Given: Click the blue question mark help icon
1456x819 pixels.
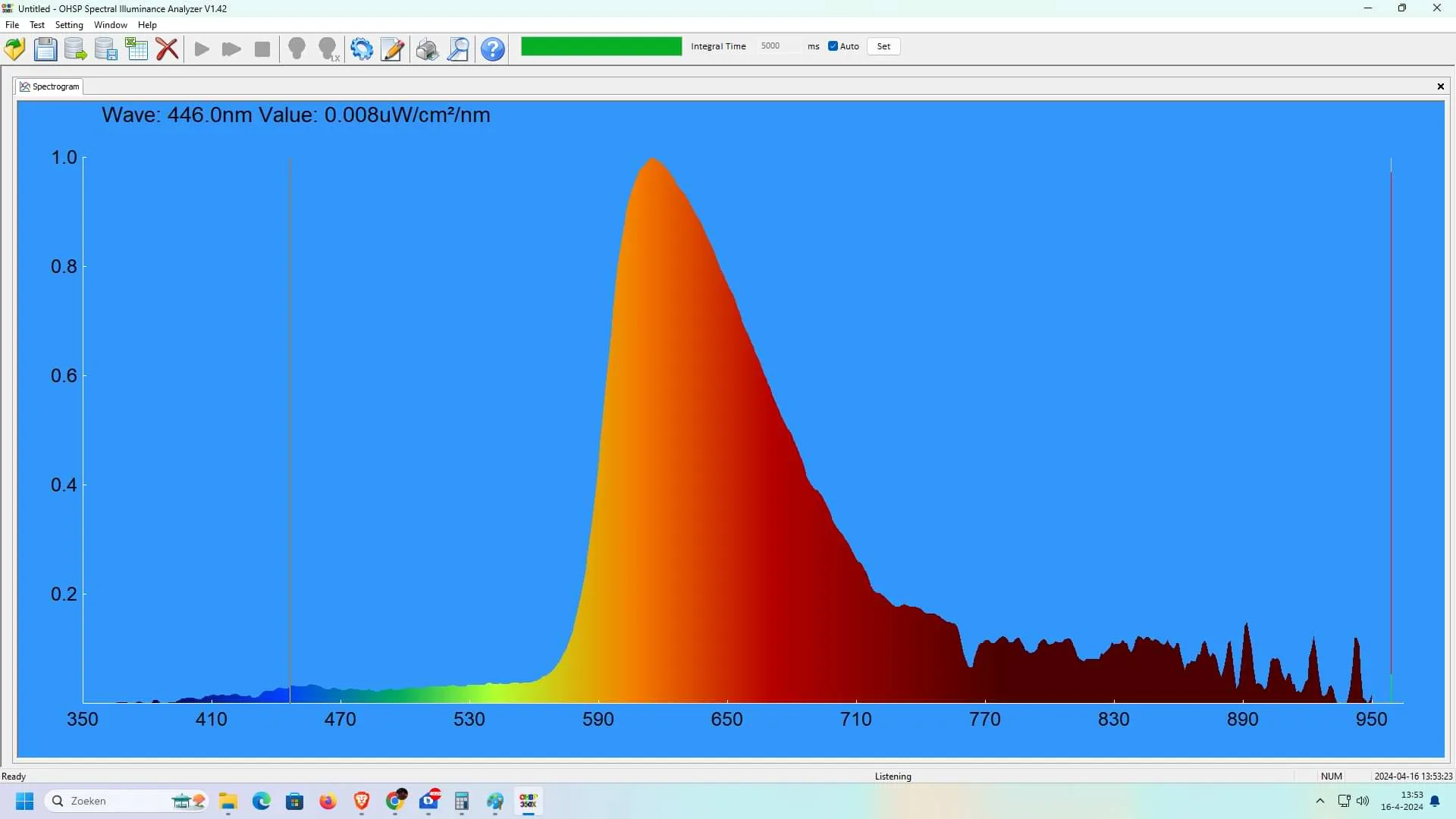Looking at the screenshot, I should coord(493,49).
